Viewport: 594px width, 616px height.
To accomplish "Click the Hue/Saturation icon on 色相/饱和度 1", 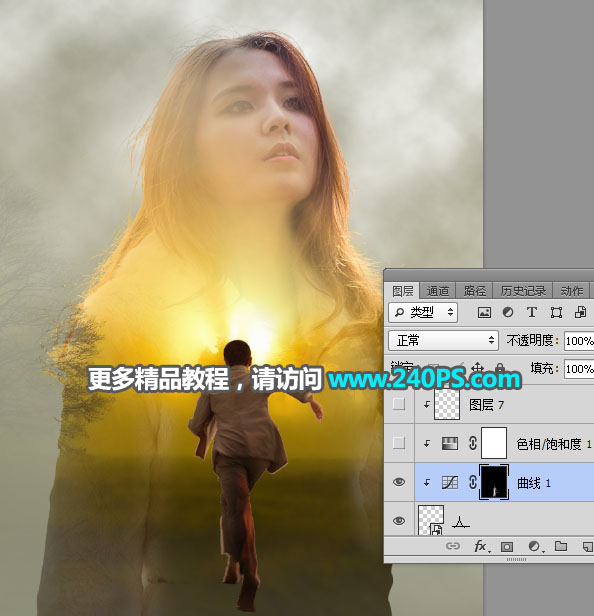I will tap(450, 444).
